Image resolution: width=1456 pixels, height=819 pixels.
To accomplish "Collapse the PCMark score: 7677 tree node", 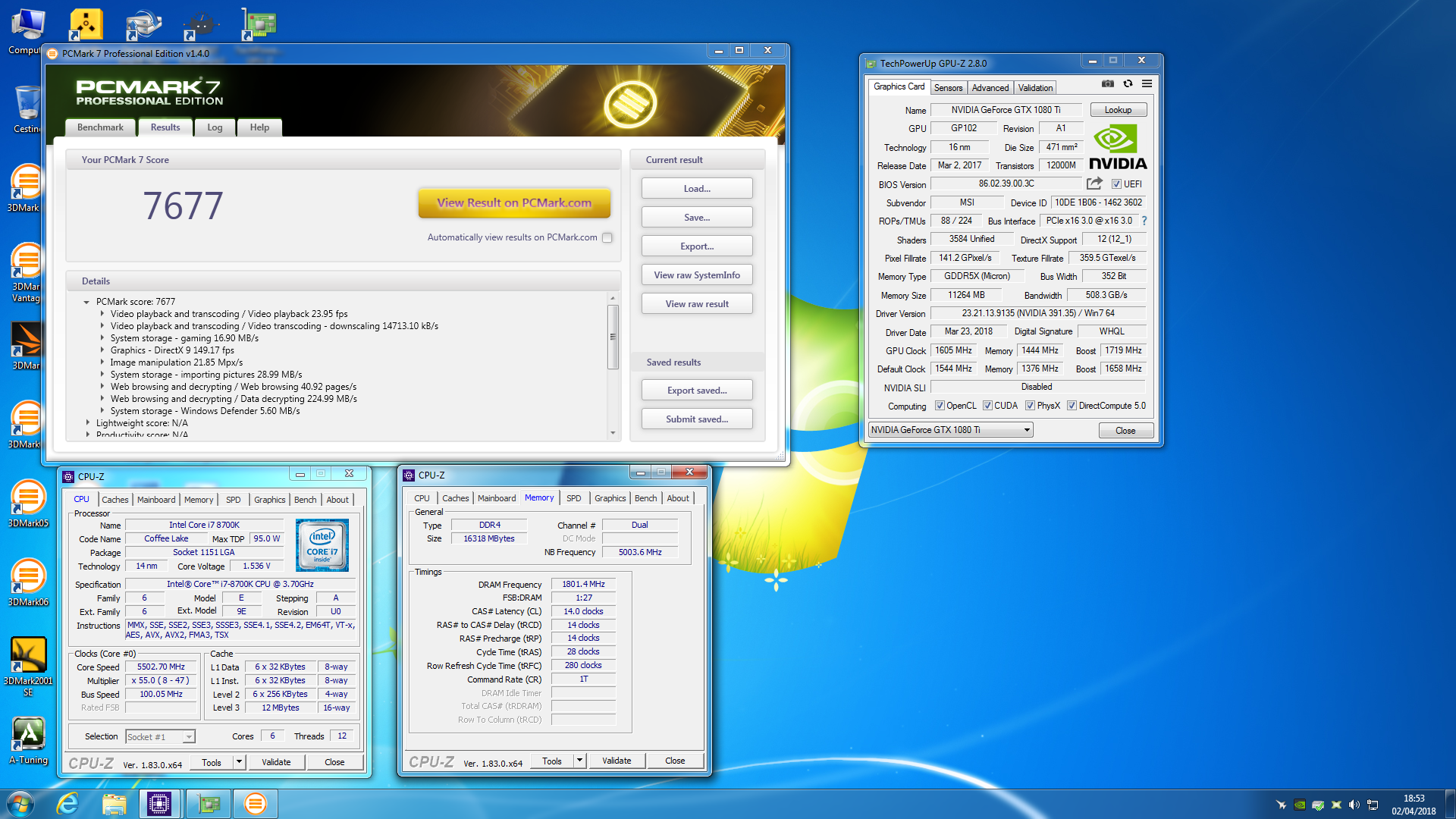I will coord(86,302).
